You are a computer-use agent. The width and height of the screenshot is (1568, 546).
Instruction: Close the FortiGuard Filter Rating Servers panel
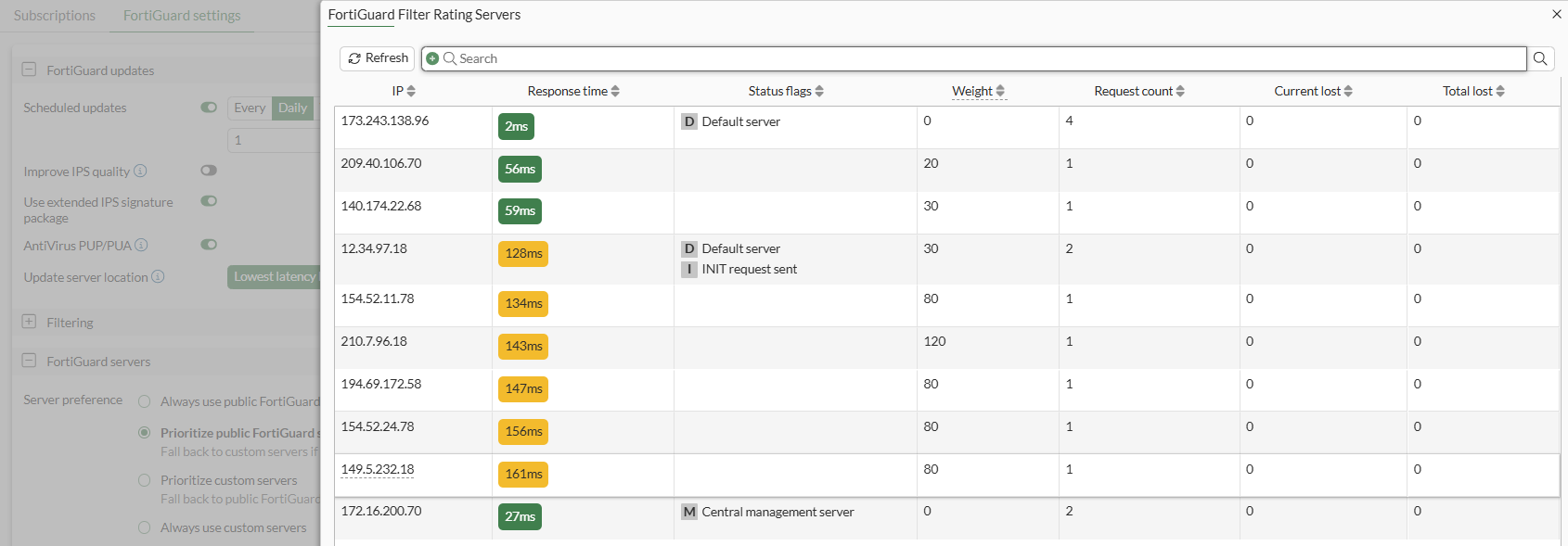tap(1556, 14)
